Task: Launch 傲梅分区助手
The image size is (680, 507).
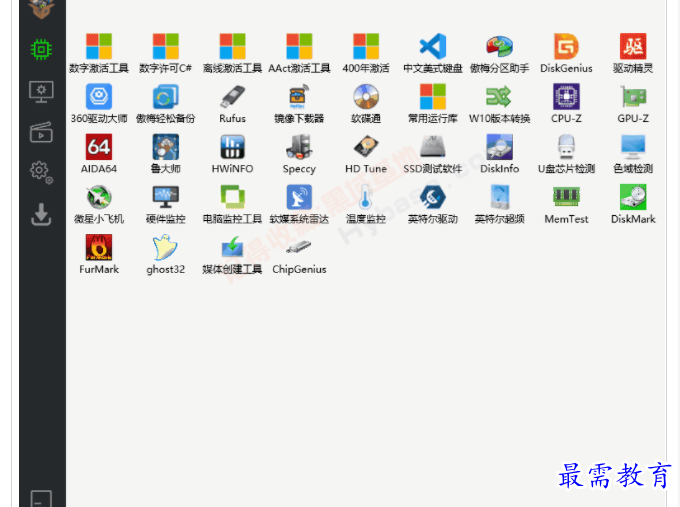Action: click(500, 53)
